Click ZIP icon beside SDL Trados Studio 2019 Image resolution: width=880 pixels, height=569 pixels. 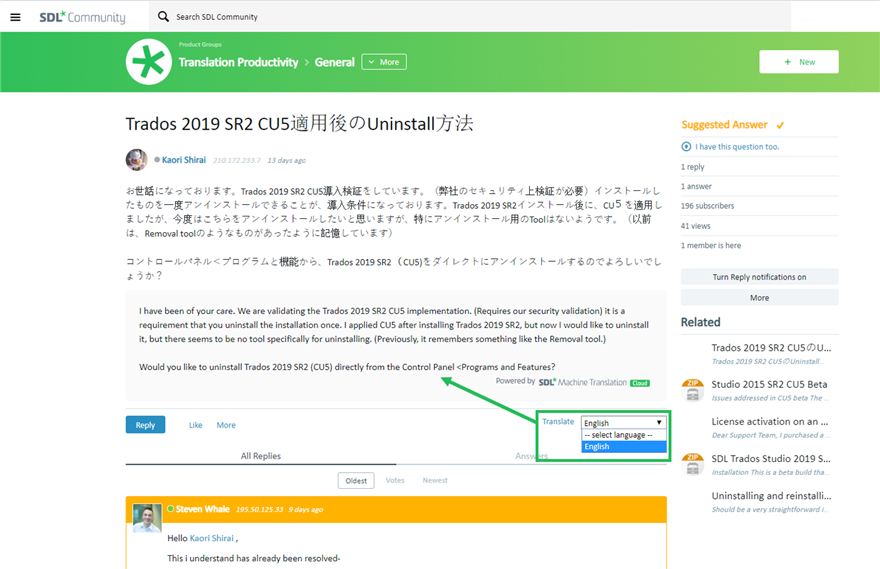pyautogui.click(x=693, y=464)
